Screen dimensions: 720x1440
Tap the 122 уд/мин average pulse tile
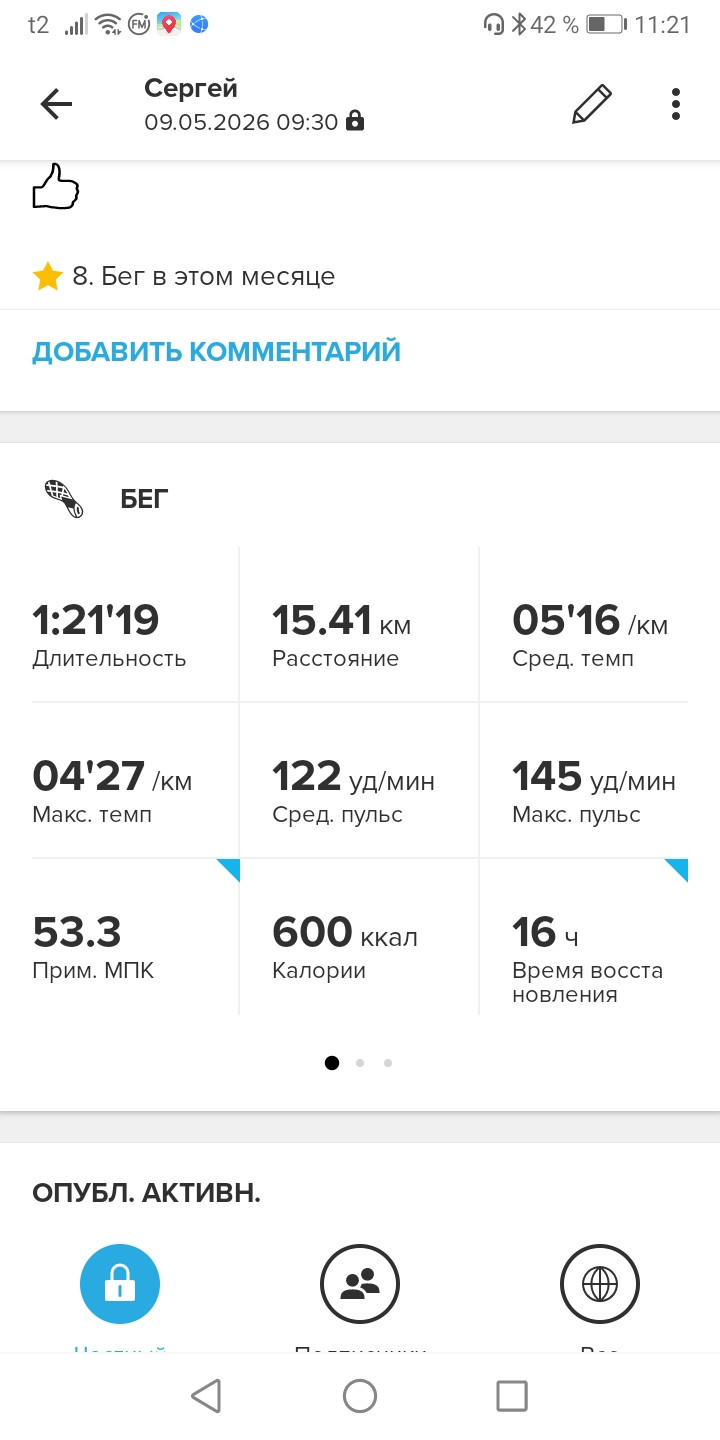pyautogui.click(x=360, y=781)
